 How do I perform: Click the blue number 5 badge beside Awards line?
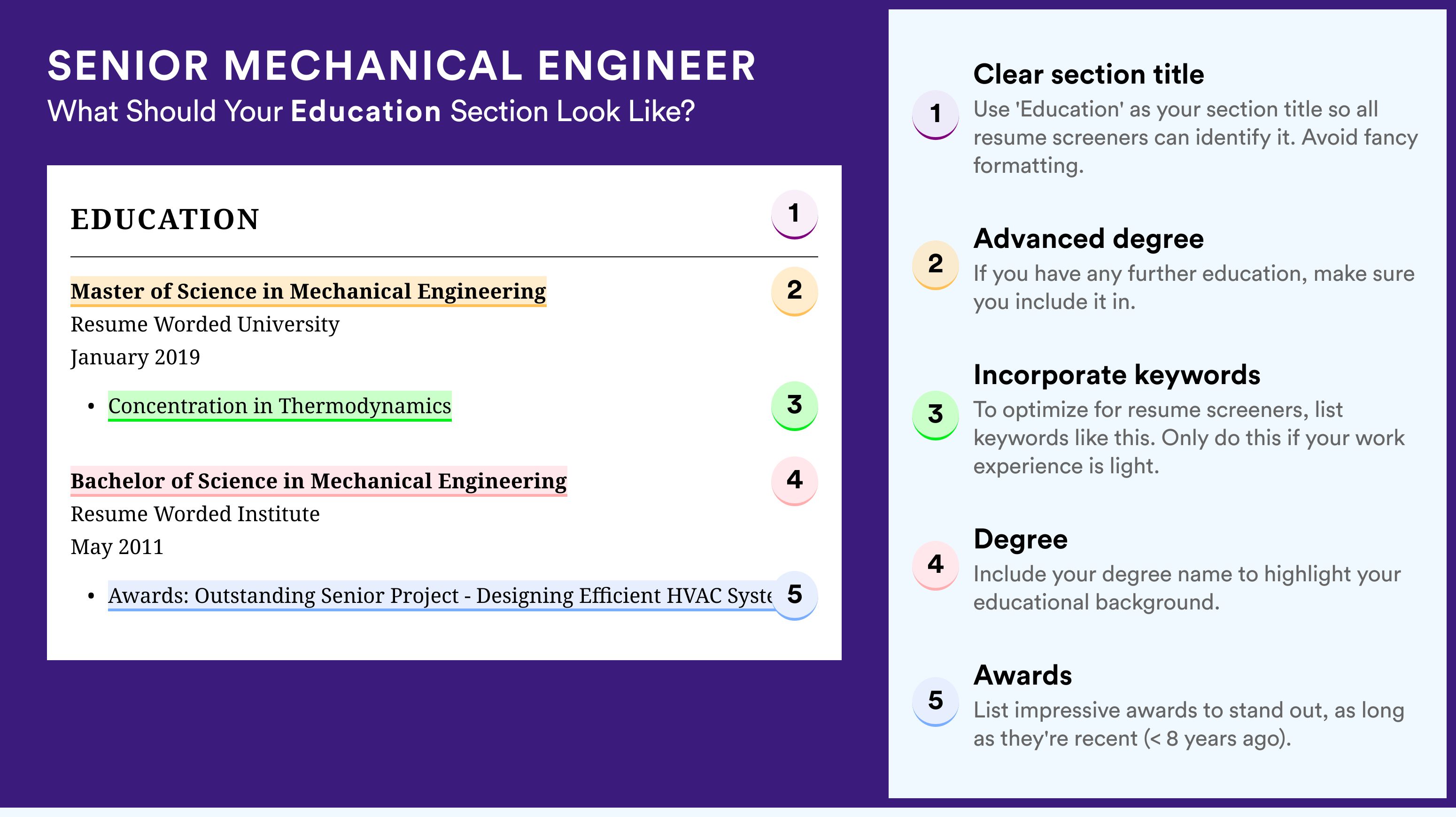pos(794,595)
